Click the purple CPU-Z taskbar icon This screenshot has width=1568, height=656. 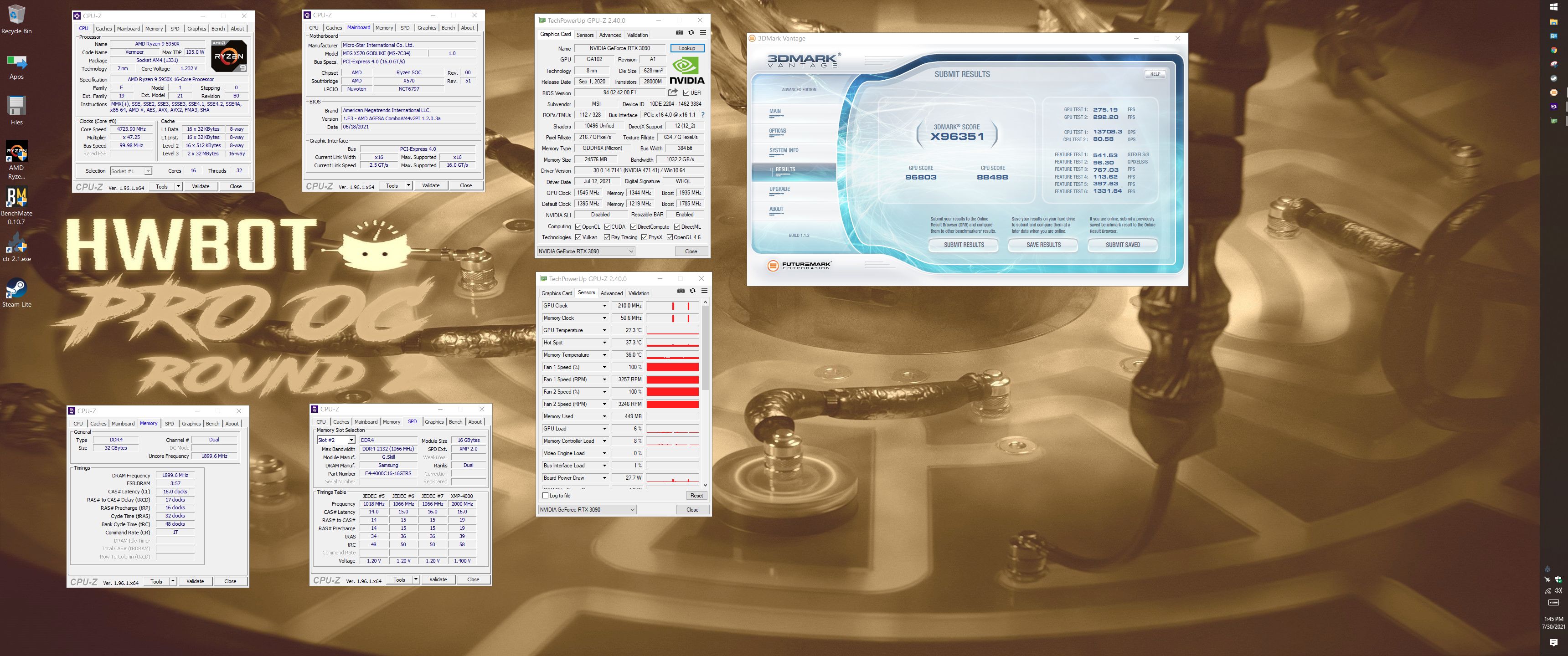pyautogui.click(x=1554, y=107)
